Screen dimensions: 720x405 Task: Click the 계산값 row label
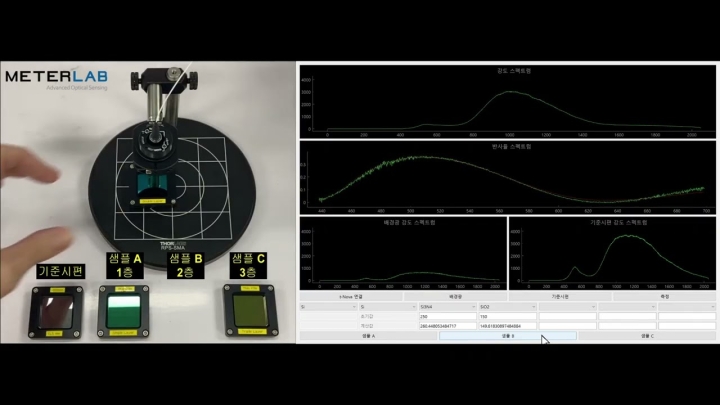[x=366, y=326]
